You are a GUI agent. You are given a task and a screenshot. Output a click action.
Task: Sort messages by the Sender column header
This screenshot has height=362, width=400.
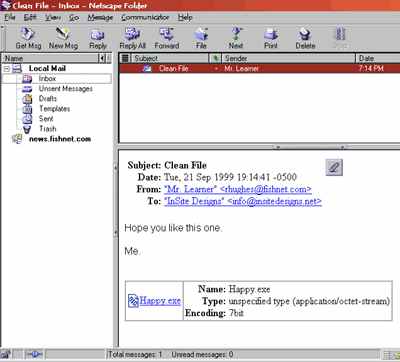point(289,58)
